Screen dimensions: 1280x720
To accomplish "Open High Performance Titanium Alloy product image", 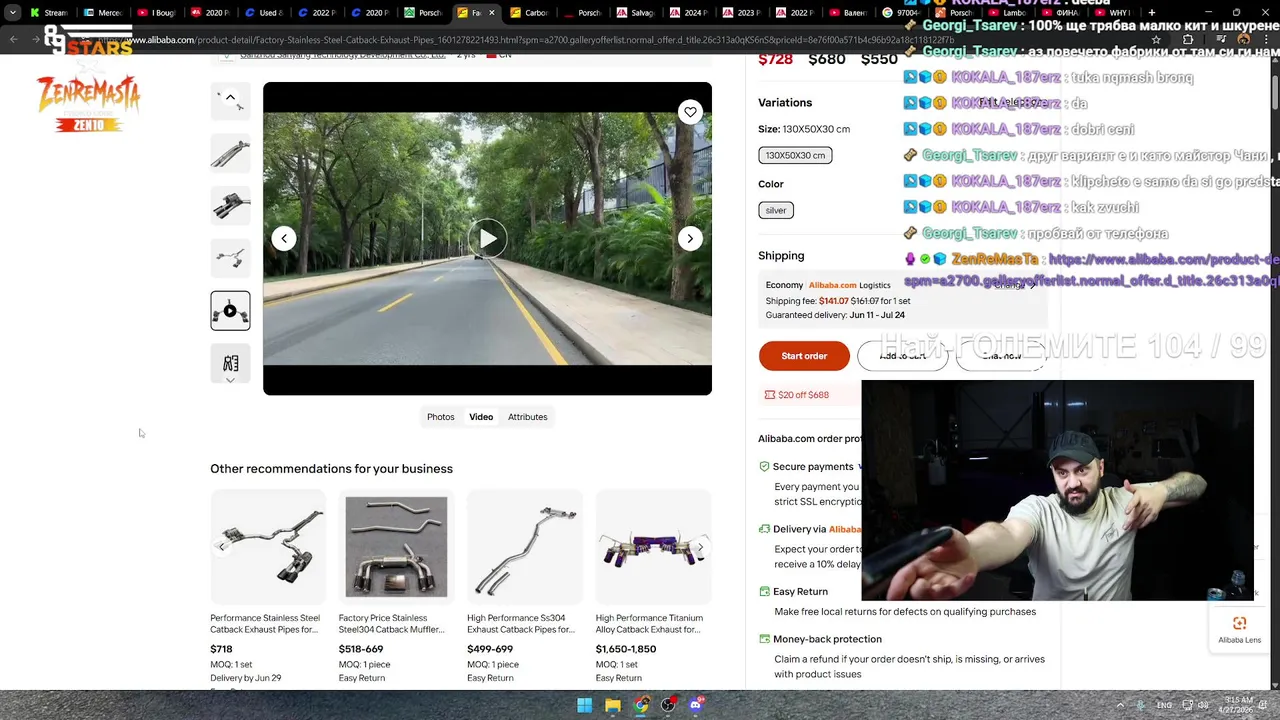I will click(x=653, y=547).
